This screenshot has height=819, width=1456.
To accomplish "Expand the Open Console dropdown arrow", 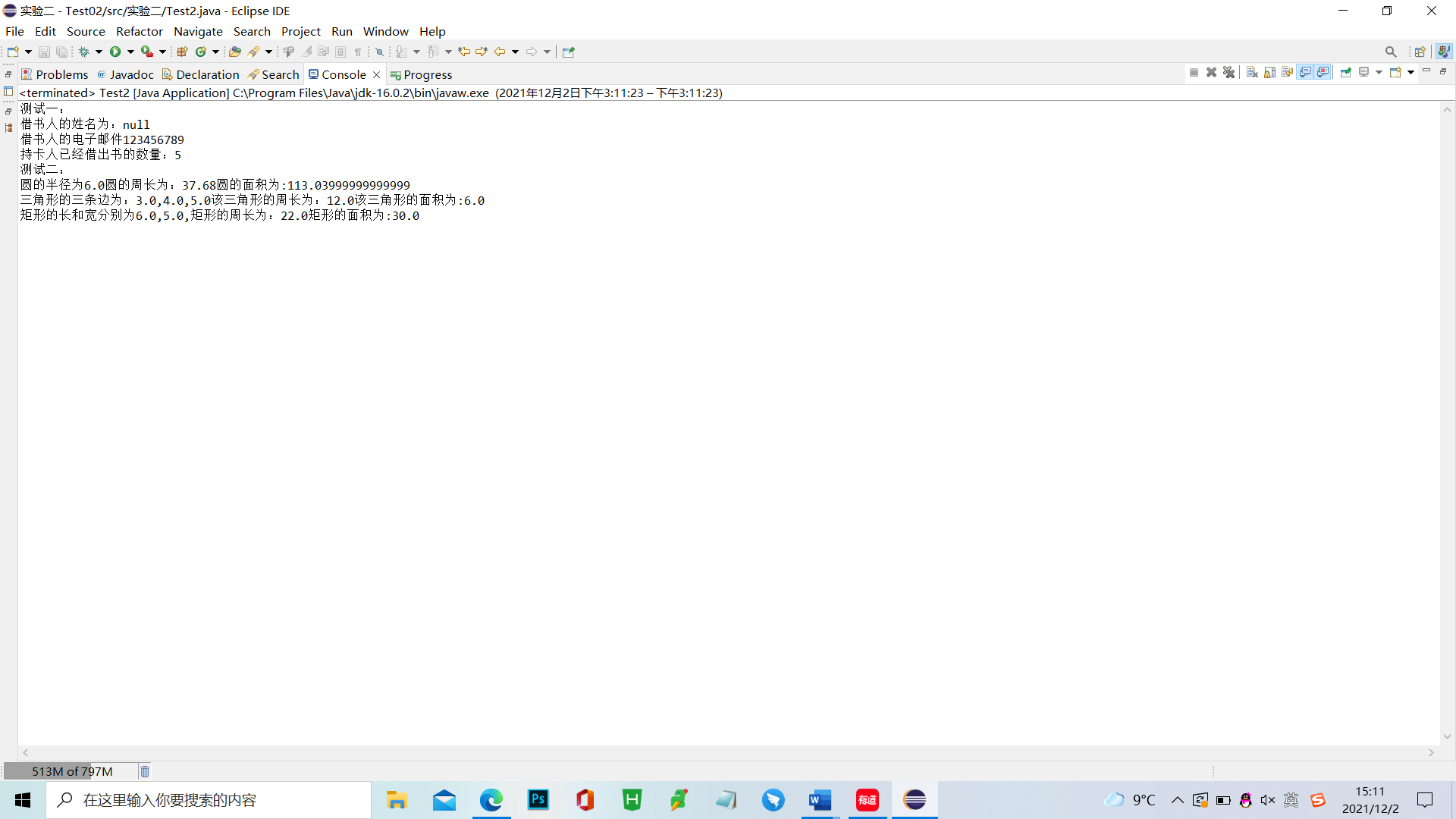I will (1410, 72).
